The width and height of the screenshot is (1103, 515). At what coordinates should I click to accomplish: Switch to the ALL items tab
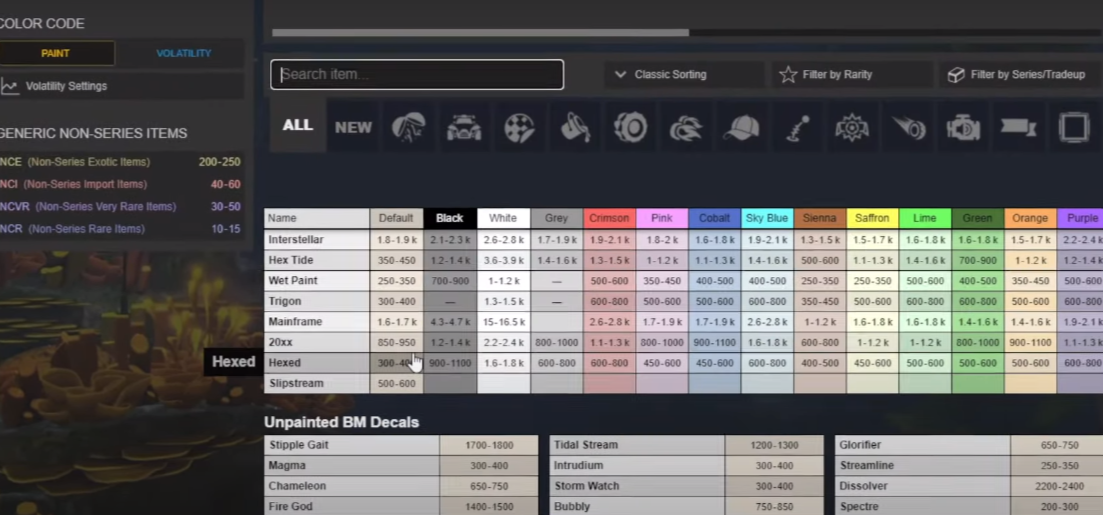coord(298,125)
